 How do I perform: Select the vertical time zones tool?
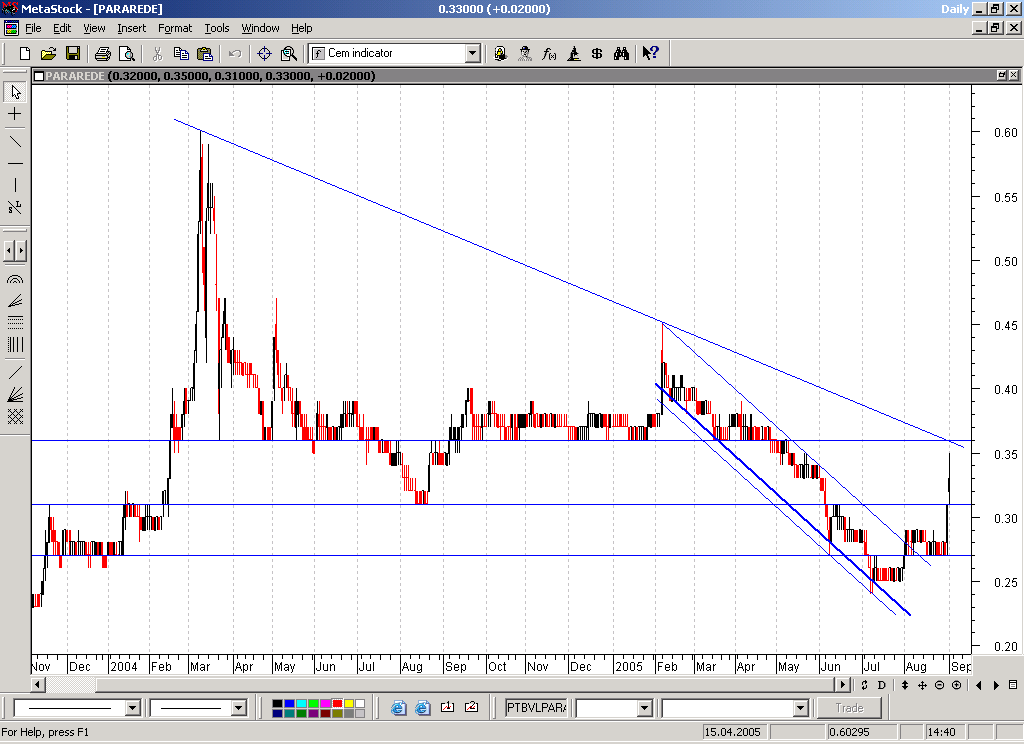pos(15,345)
